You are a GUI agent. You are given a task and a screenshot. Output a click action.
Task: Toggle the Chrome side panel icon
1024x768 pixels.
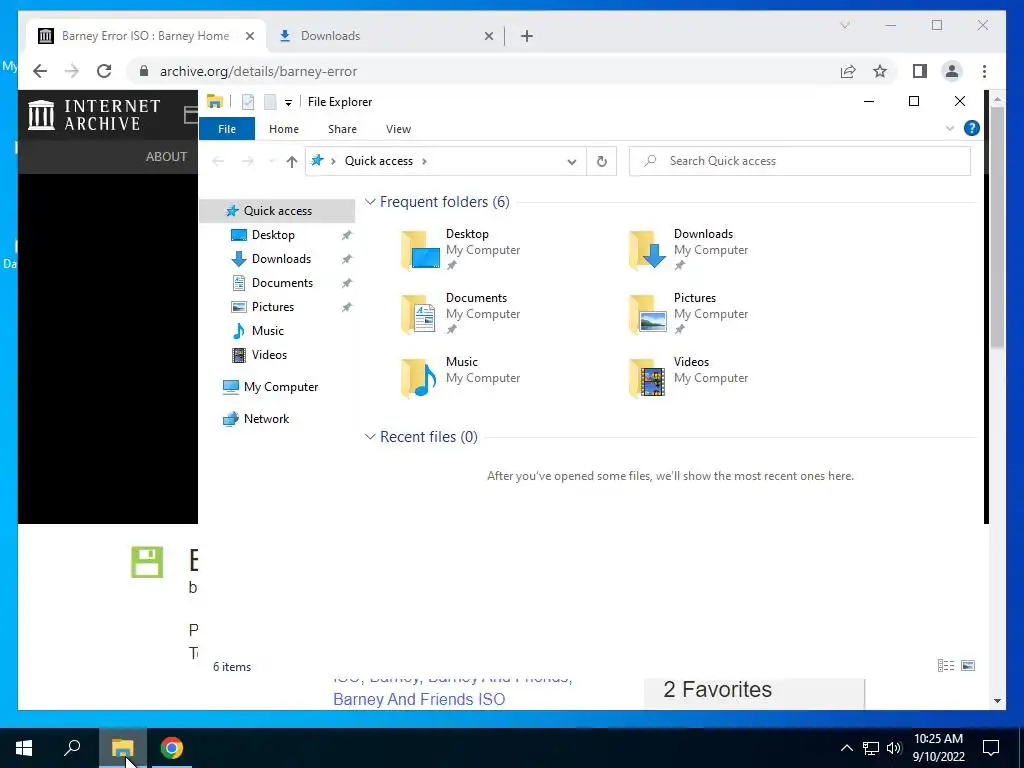click(x=920, y=71)
